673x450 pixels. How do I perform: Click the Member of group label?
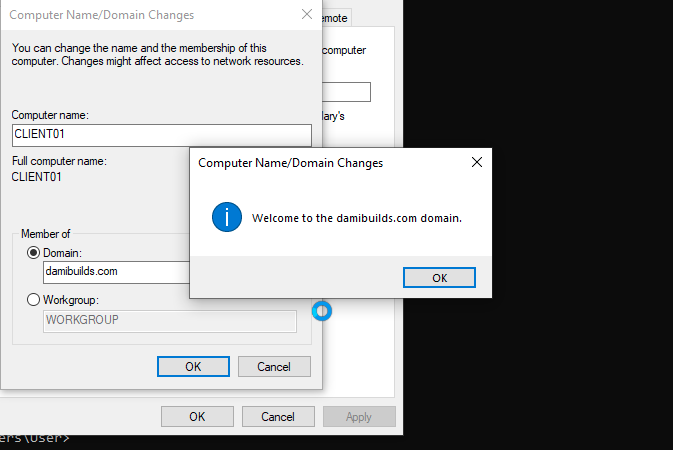[x=45, y=234]
